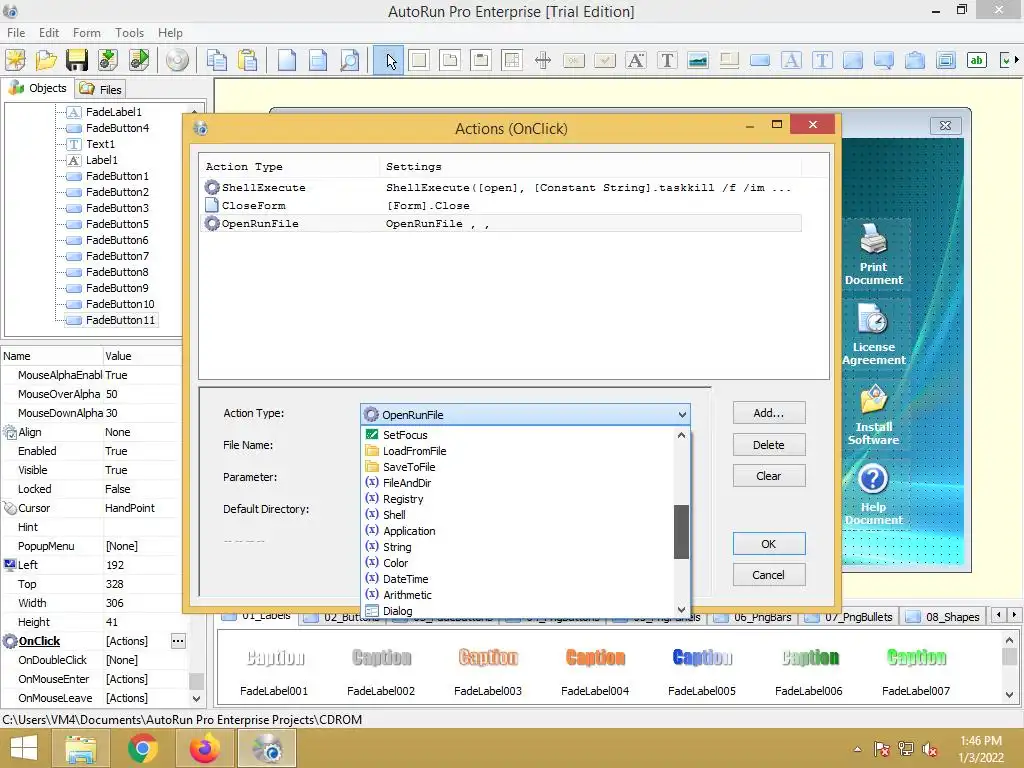The height and width of the screenshot is (768, 1024).
Task: Click Cancel in Actions dialog
Action: [769, 575]
